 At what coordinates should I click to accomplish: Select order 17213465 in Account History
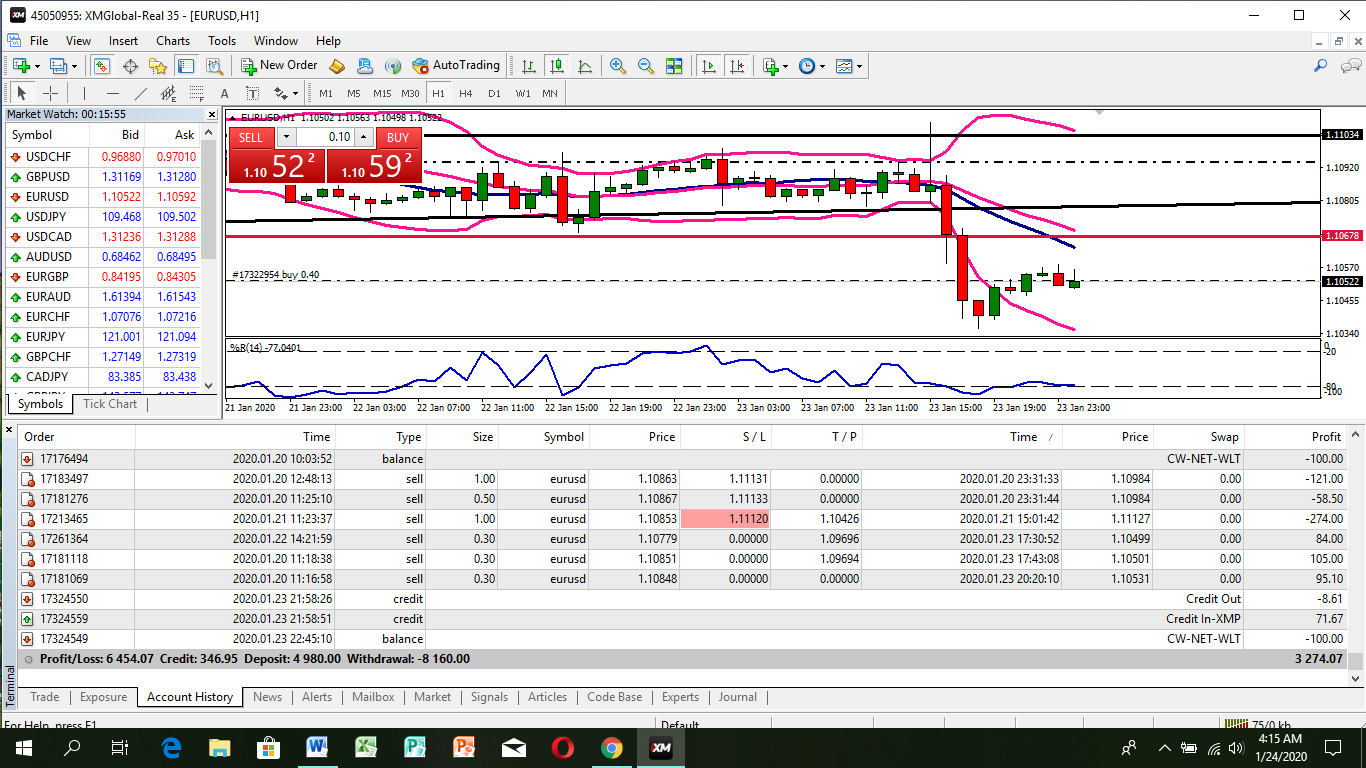(x=683, y=519)
